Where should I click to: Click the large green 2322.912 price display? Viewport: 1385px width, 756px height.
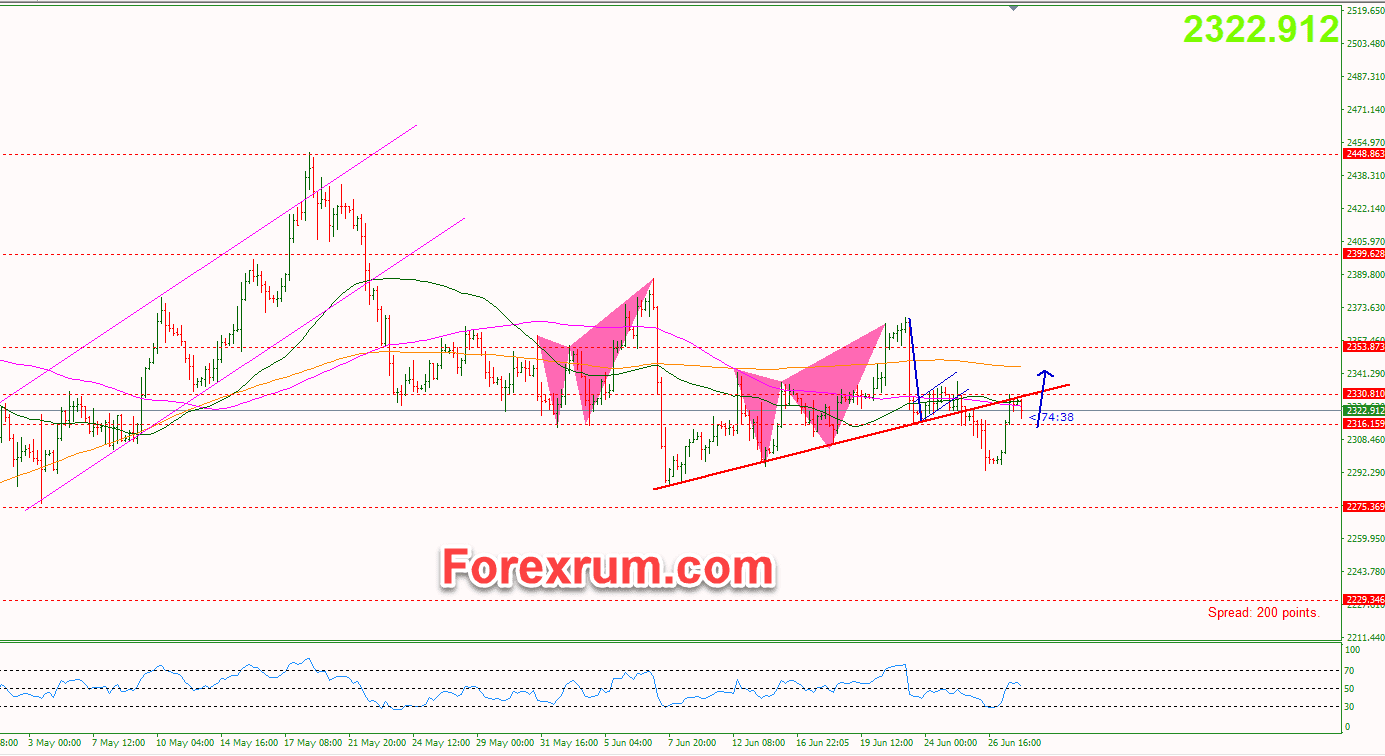[1260, 29]
